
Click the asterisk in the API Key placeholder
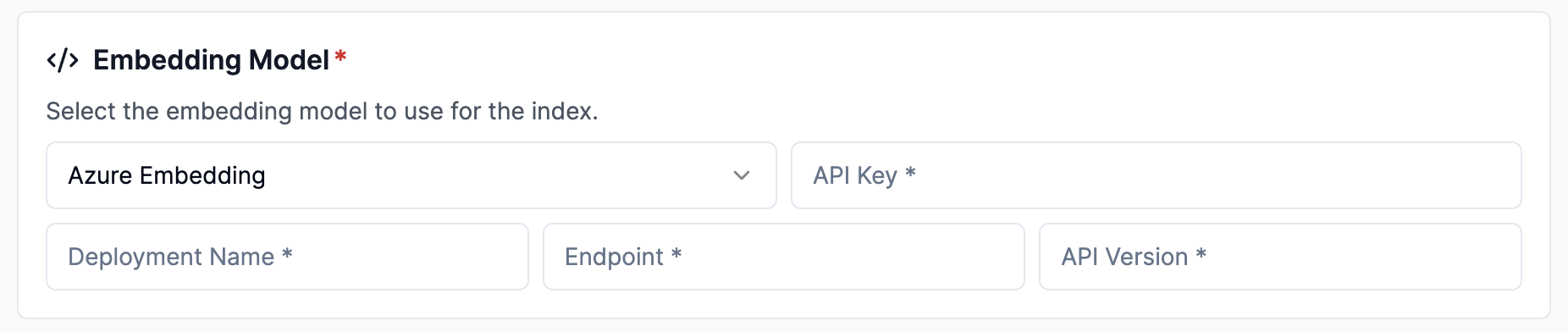tap(910, 172)
